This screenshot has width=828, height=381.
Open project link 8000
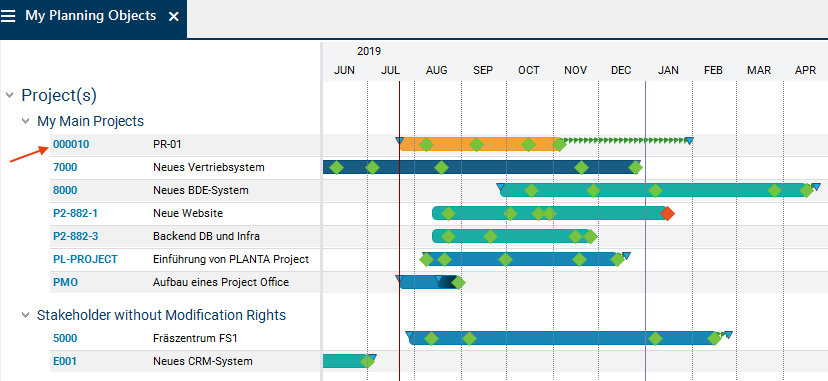click(x=65, y=190)
